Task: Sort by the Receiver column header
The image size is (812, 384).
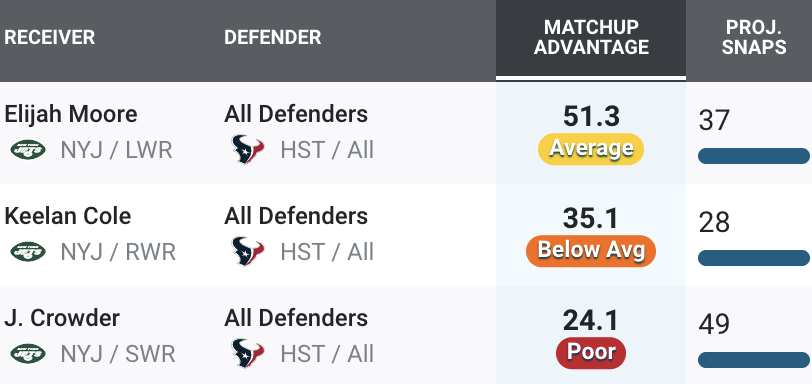Action: point(49,37)
